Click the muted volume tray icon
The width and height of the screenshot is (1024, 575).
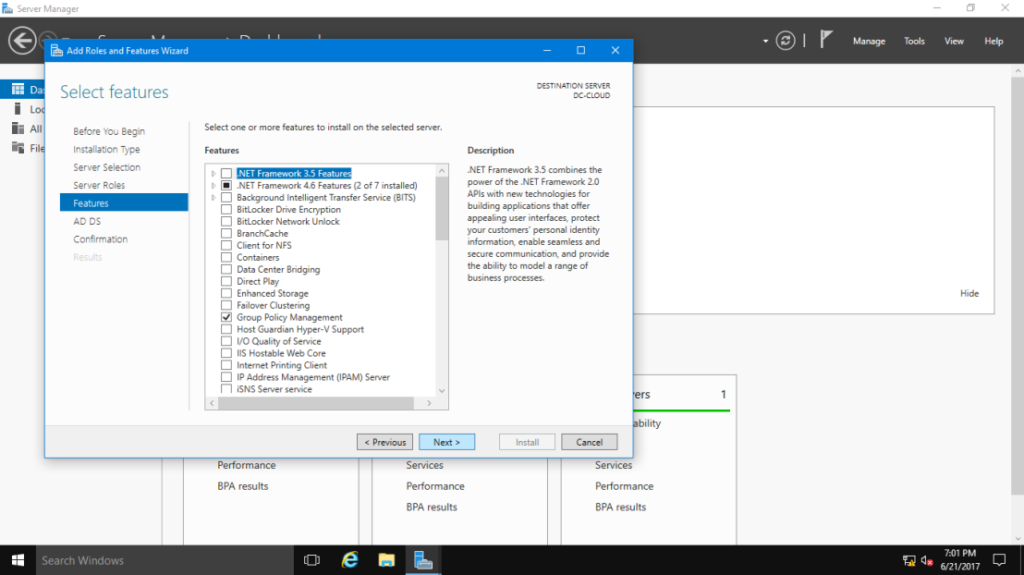coord(927,560)
